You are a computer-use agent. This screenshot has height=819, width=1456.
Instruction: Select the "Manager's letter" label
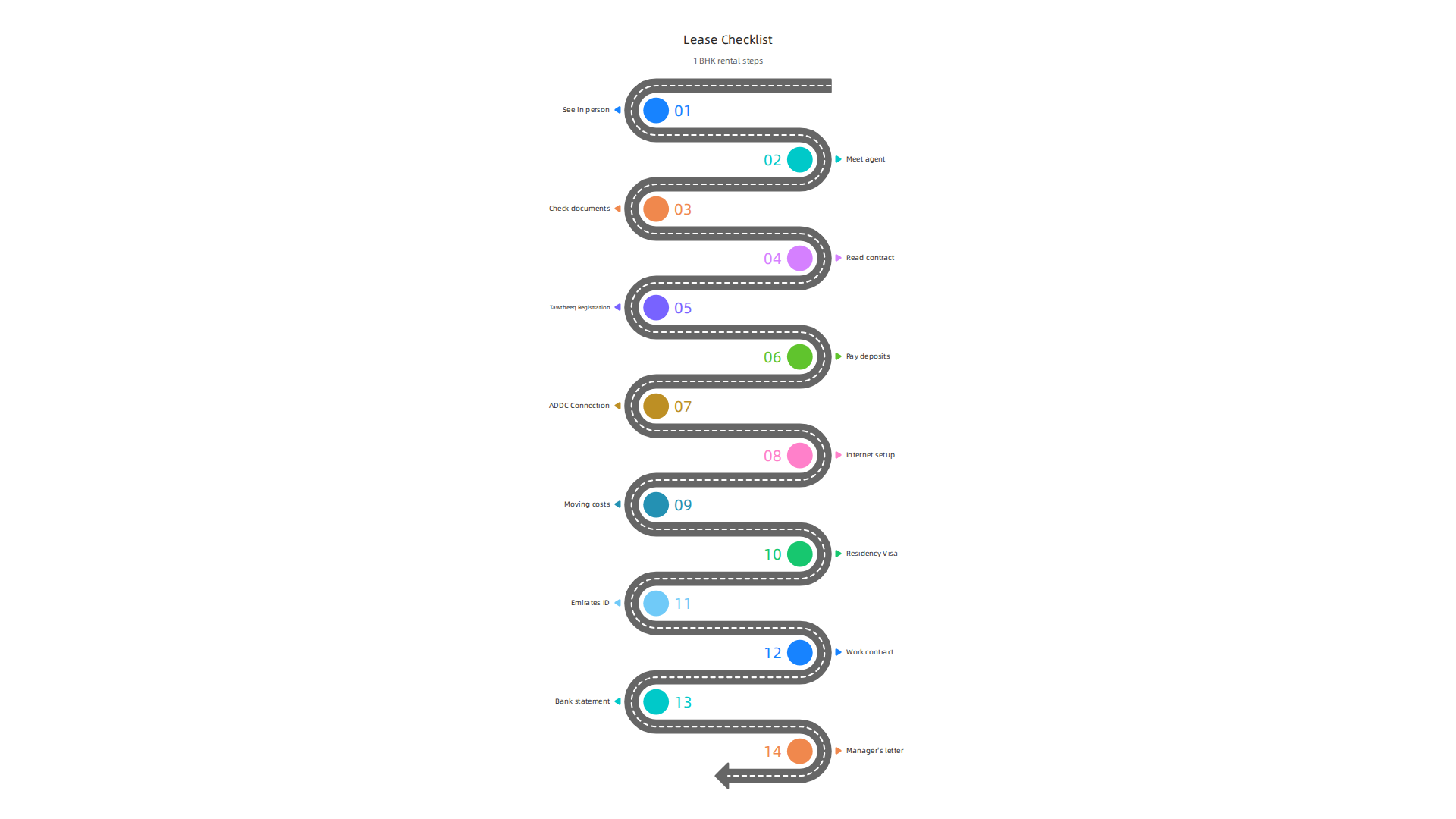point(874,751)
